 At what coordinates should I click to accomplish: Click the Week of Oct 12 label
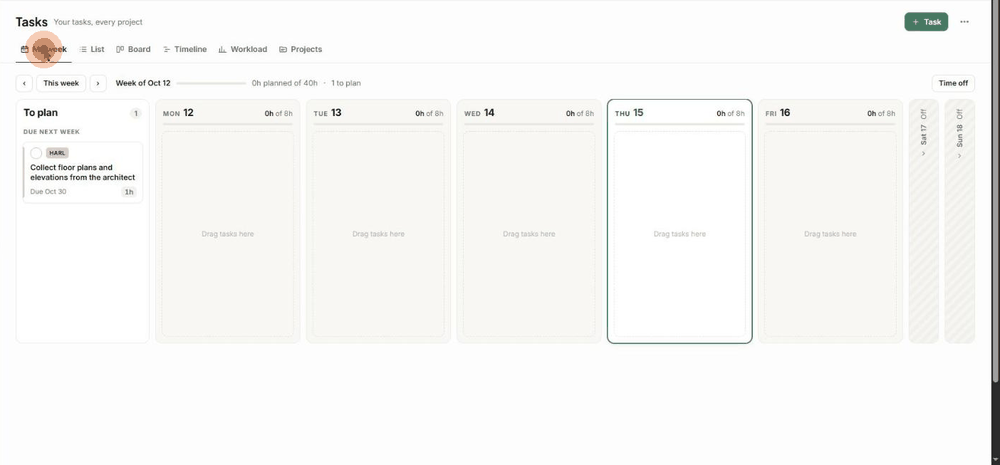coord(143,83)
